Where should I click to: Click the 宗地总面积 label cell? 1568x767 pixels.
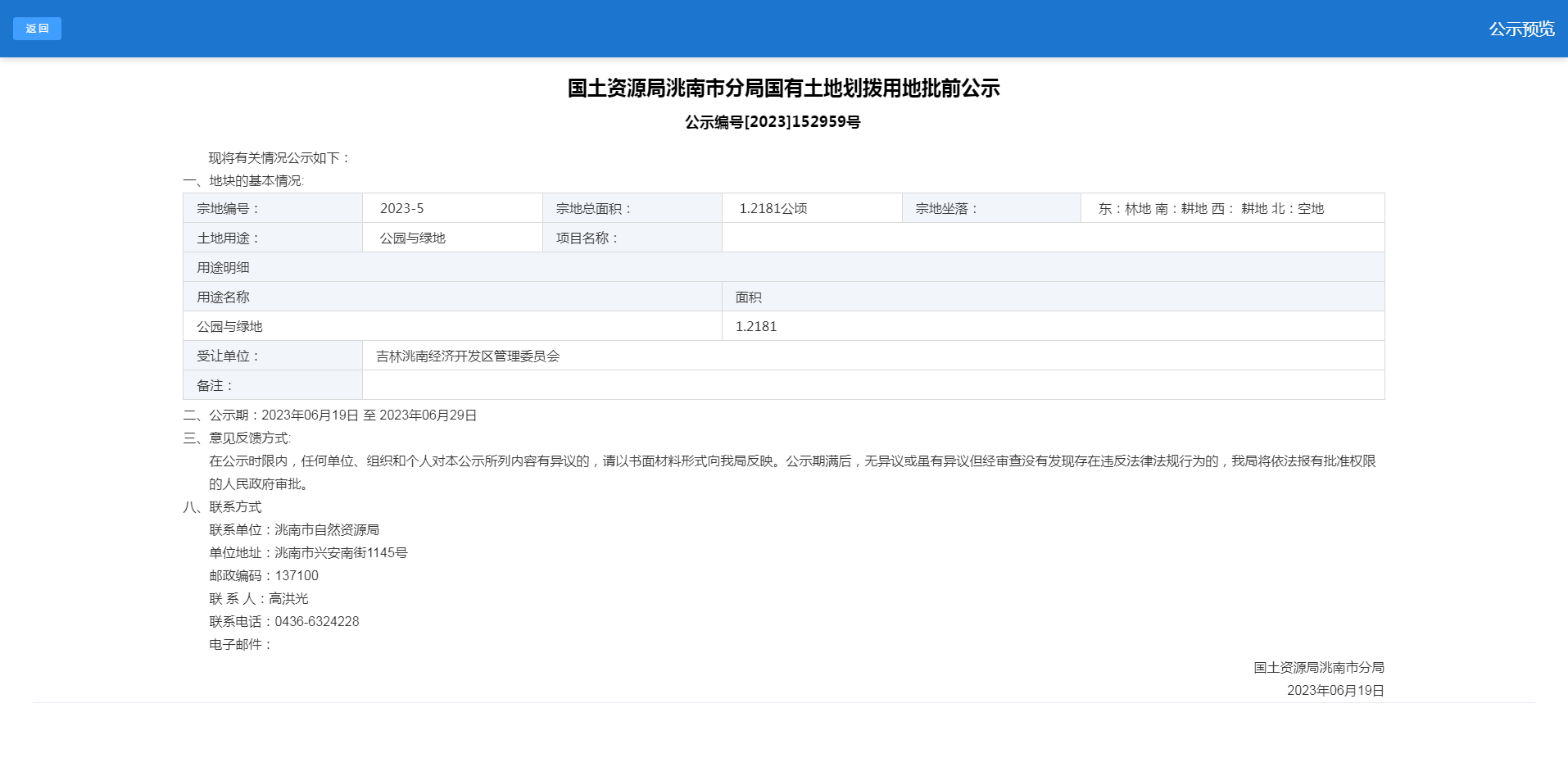click(632, 208)
